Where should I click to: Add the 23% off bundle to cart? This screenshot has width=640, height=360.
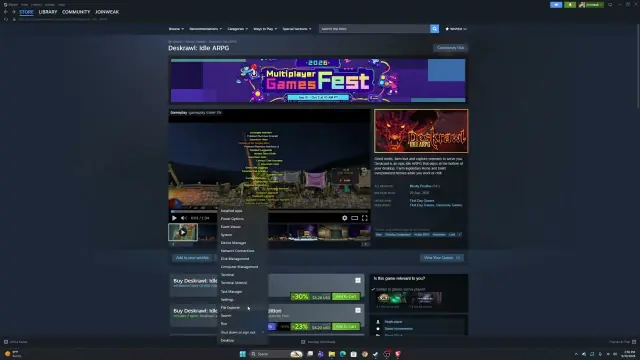pos(346,327)
